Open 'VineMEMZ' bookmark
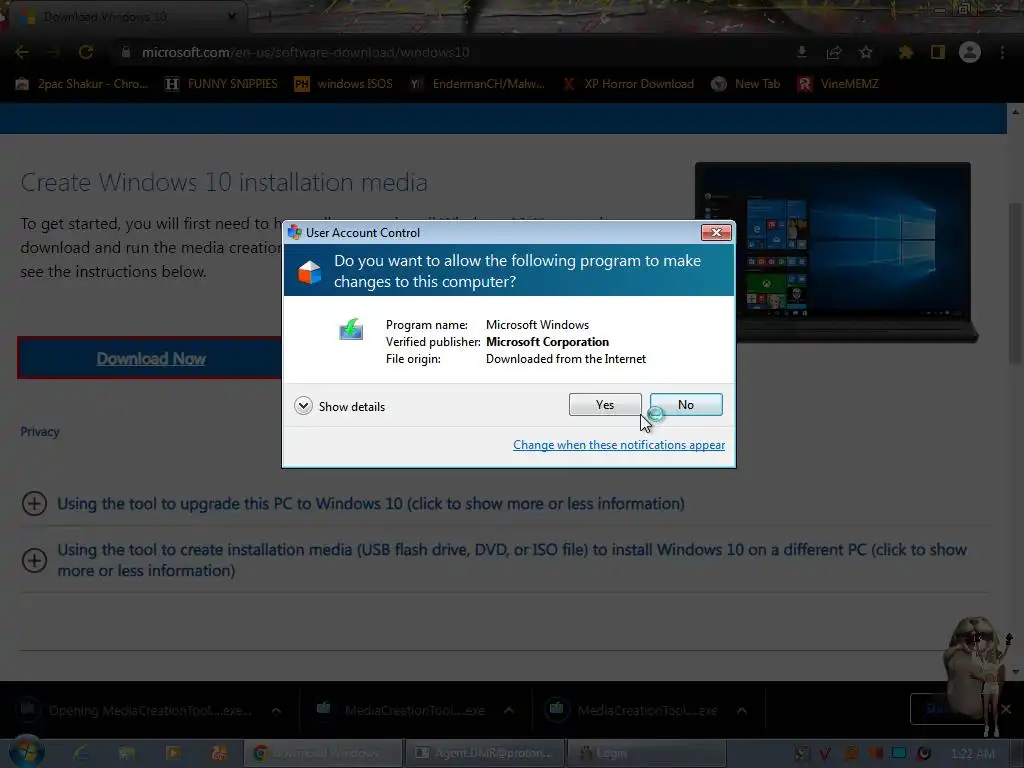 coord(838,84)
